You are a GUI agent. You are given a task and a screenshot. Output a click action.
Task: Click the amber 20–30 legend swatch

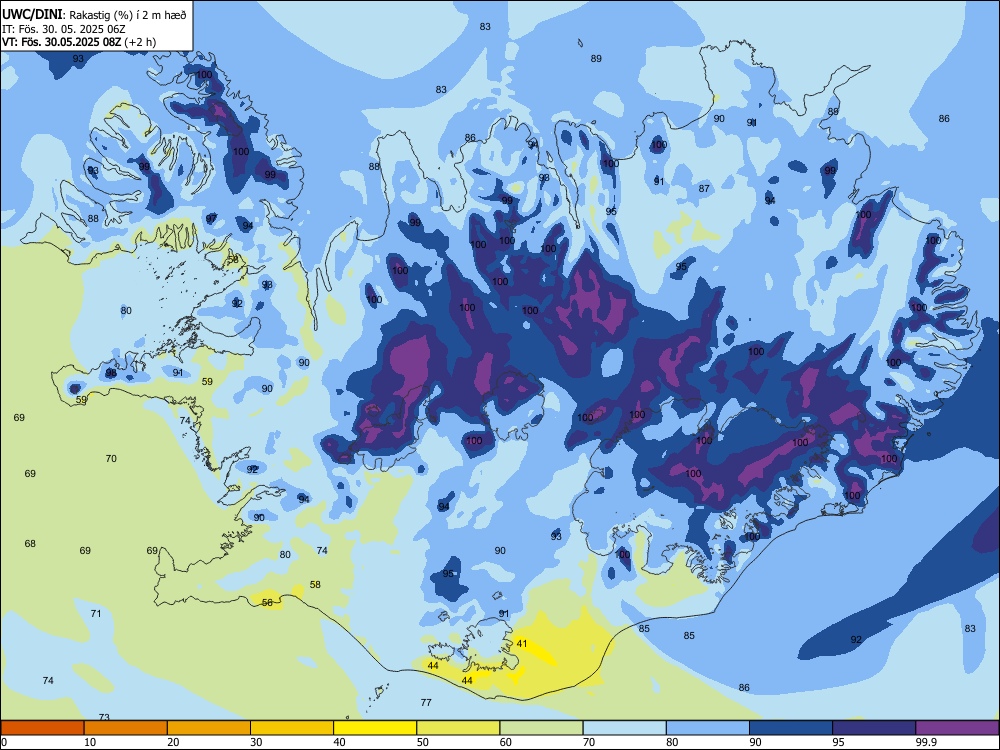coord(209,728)
